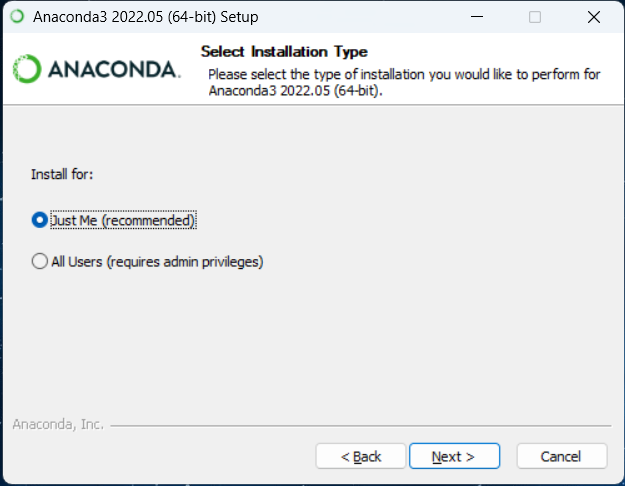The width and height of the screenshot is (625, 486).
Task: Click the Anaconda icon in title bar
Action: [x=16, y=17]
